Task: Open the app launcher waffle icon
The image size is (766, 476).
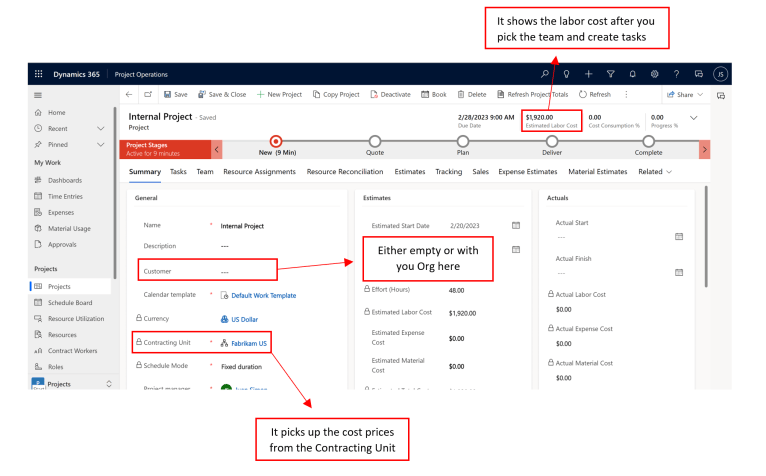Action: (39, 74)
